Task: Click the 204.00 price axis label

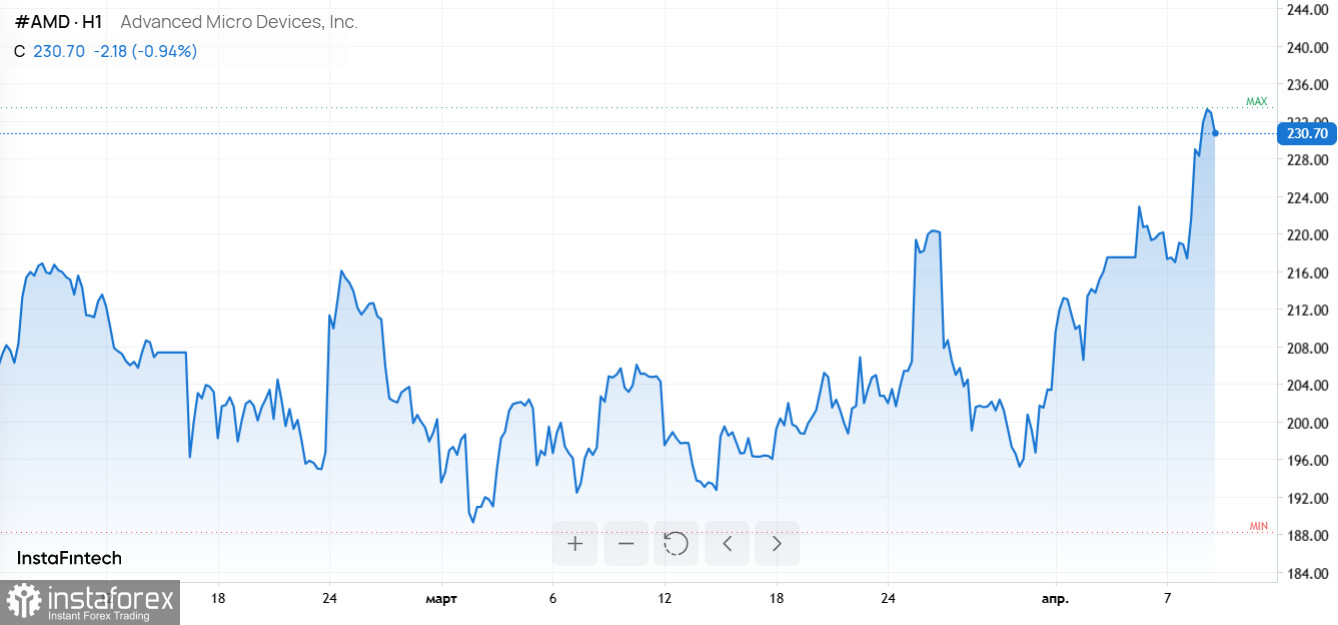Action: 1310,385
